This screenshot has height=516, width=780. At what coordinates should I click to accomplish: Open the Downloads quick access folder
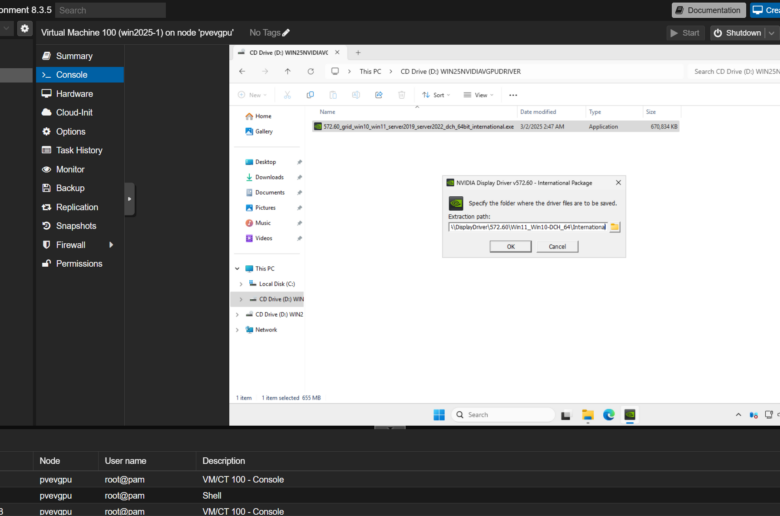265,177
